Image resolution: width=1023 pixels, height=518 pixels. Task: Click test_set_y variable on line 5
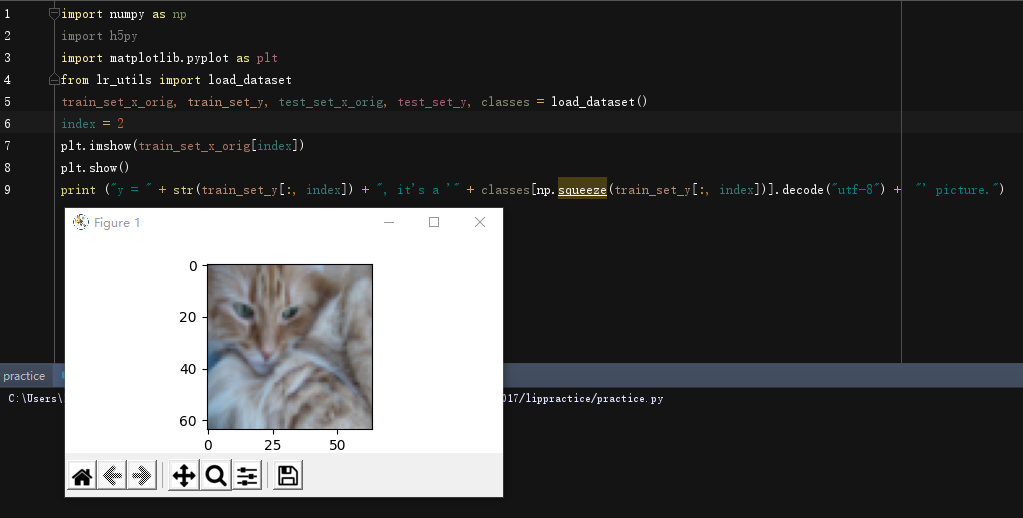[x=432, y=102]
